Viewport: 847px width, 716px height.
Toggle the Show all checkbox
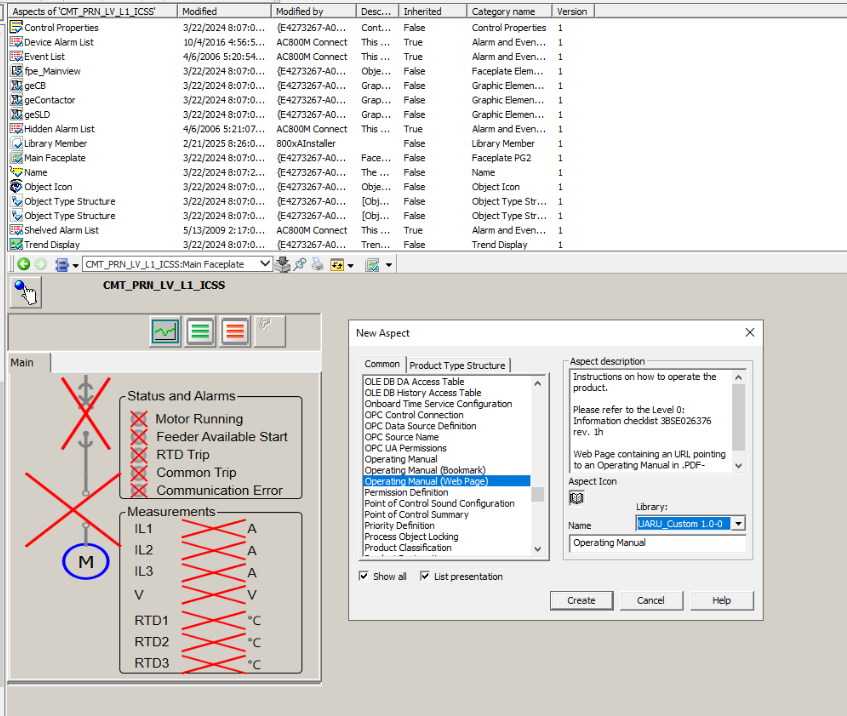click(364, 576)
